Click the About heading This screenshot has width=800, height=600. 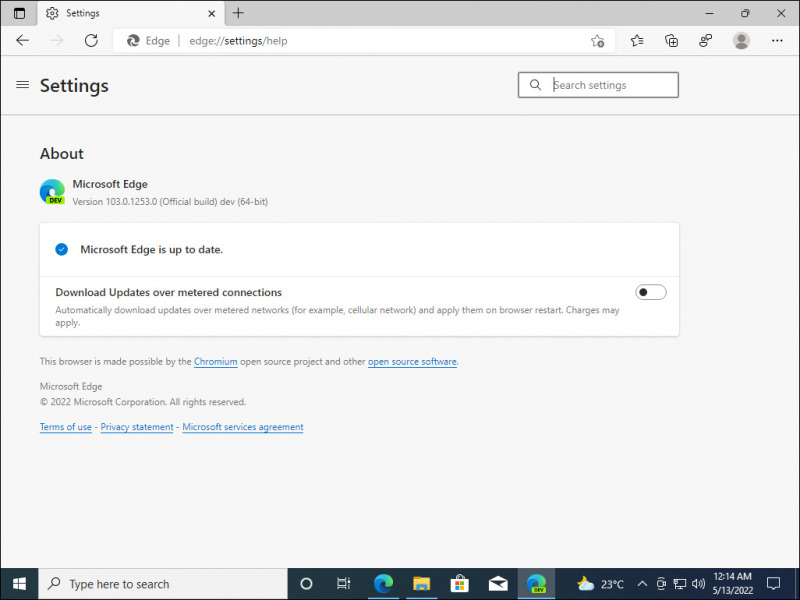tap(62, 154)
